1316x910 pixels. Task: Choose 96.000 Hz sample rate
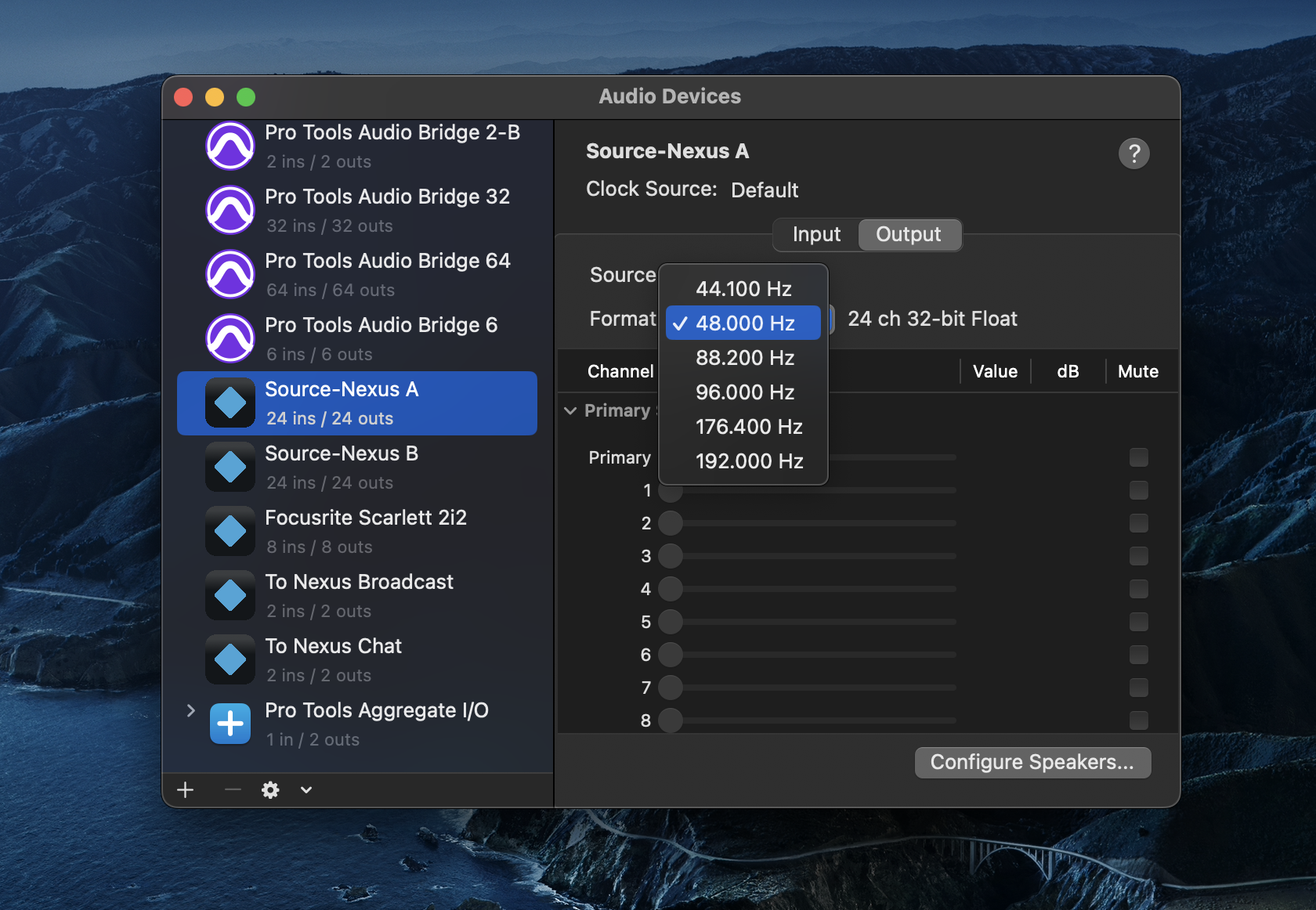(744, 392)
